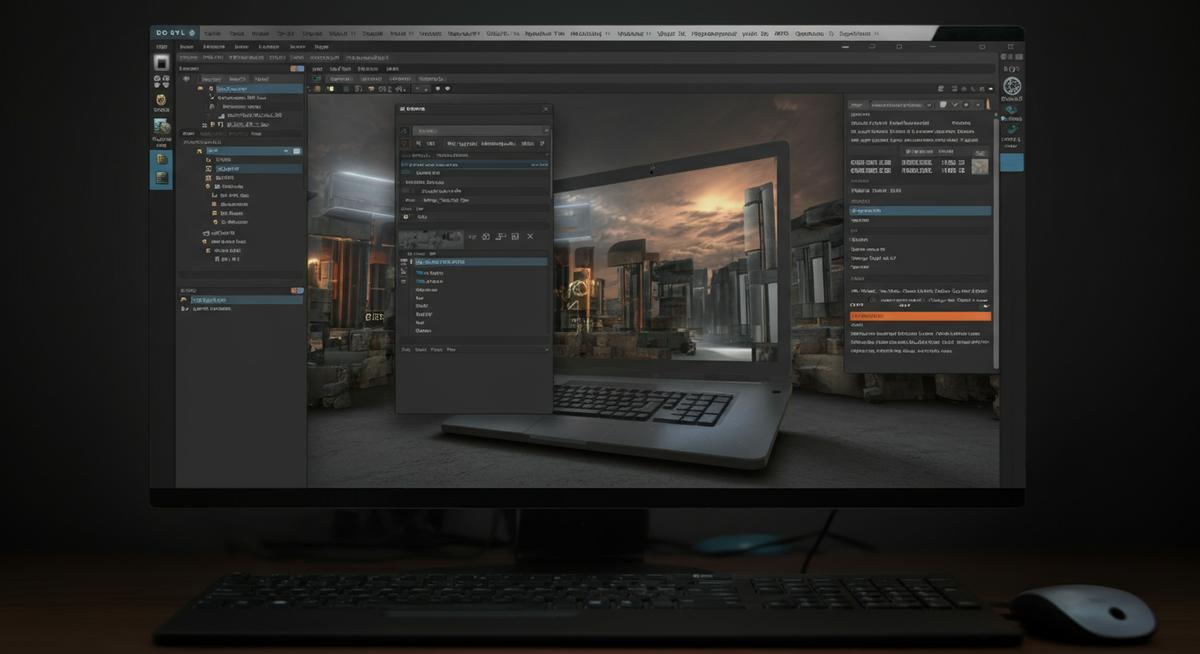Select the blue highlighted row in the dialog's lower list

(x=480, y=262)
